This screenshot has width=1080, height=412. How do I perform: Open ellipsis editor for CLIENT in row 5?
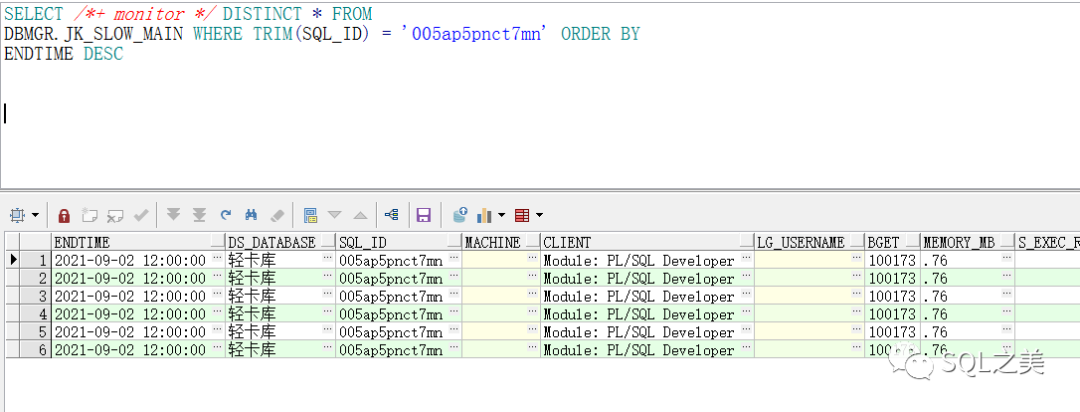[x=747, y=329]
